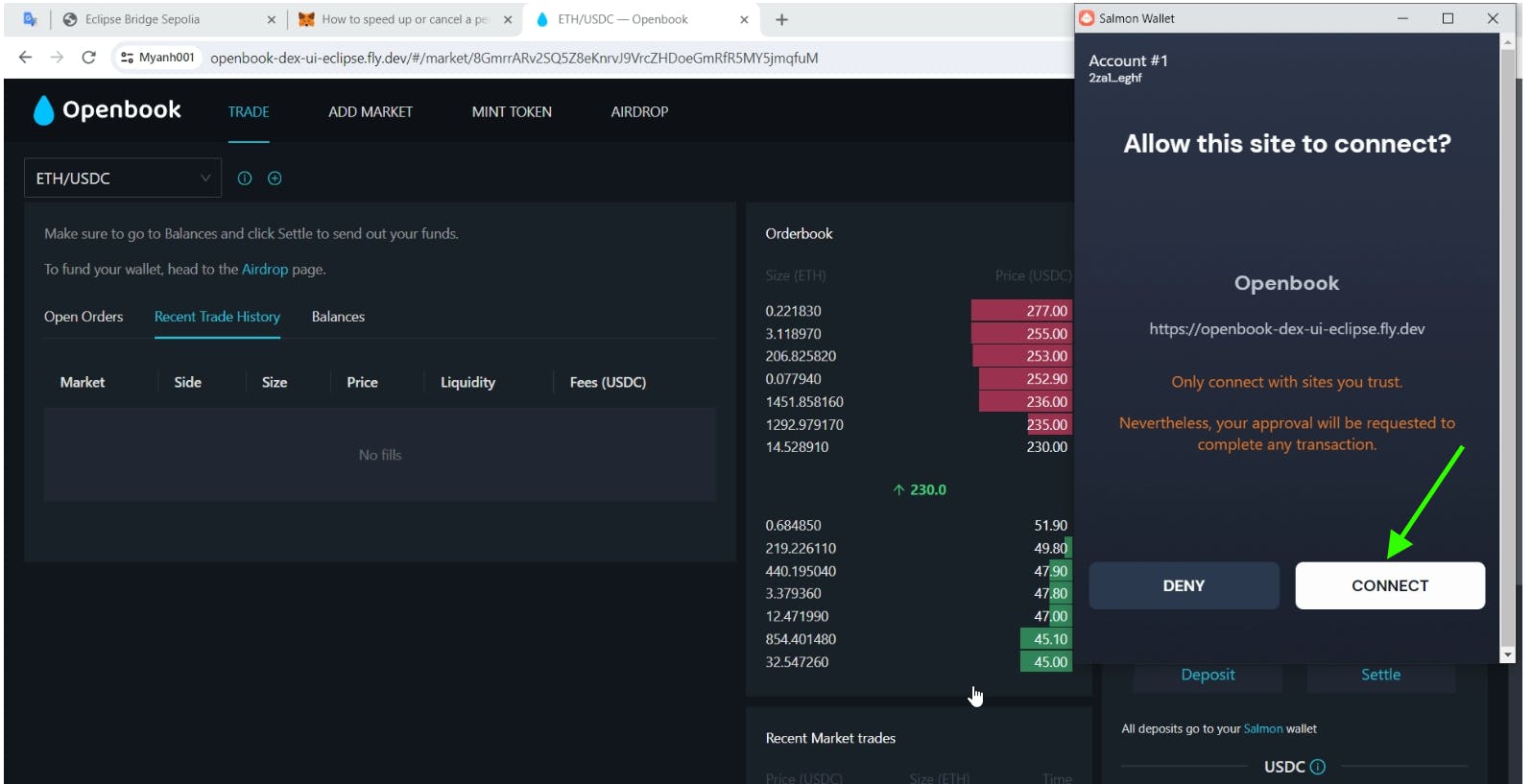Pick the 49.80 bid price
The image size is (1532, 784).
coord(1050,549)
